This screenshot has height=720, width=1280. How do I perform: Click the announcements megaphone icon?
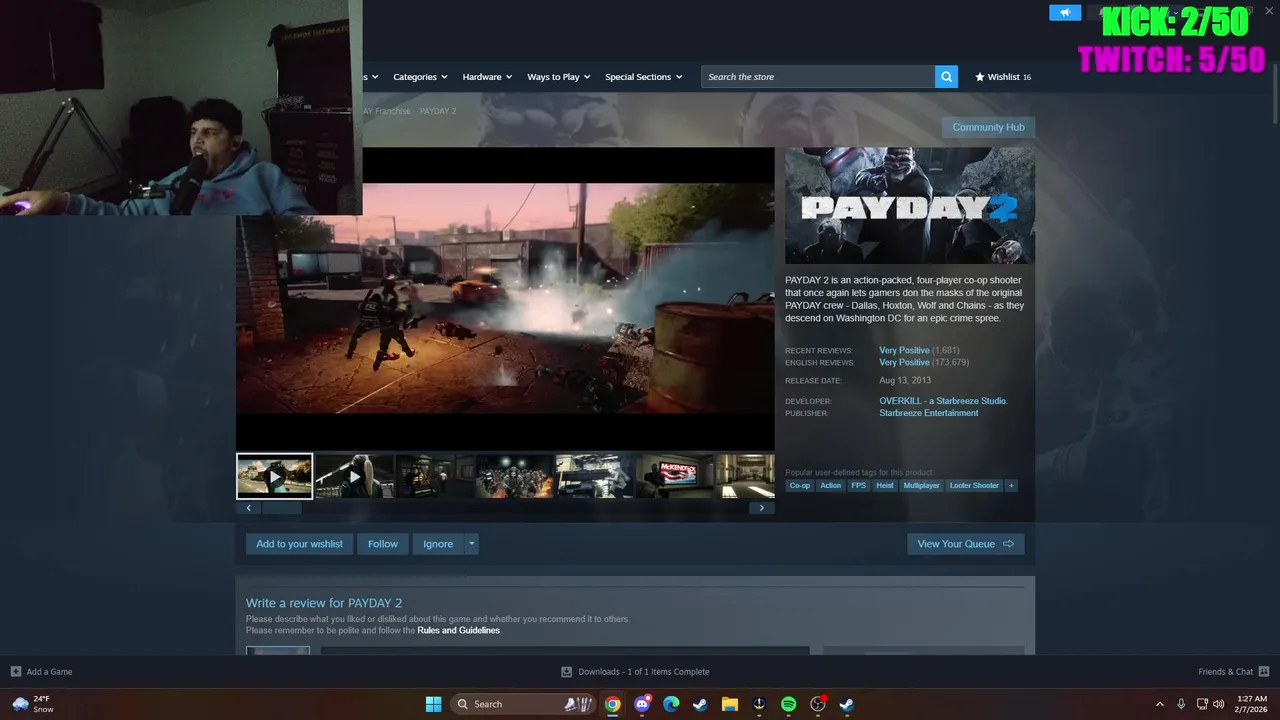(1065, 12)
